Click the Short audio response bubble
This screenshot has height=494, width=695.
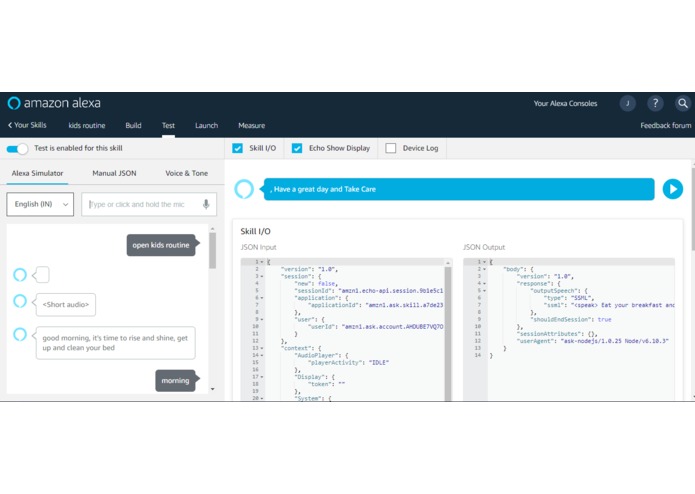[66, 304]
